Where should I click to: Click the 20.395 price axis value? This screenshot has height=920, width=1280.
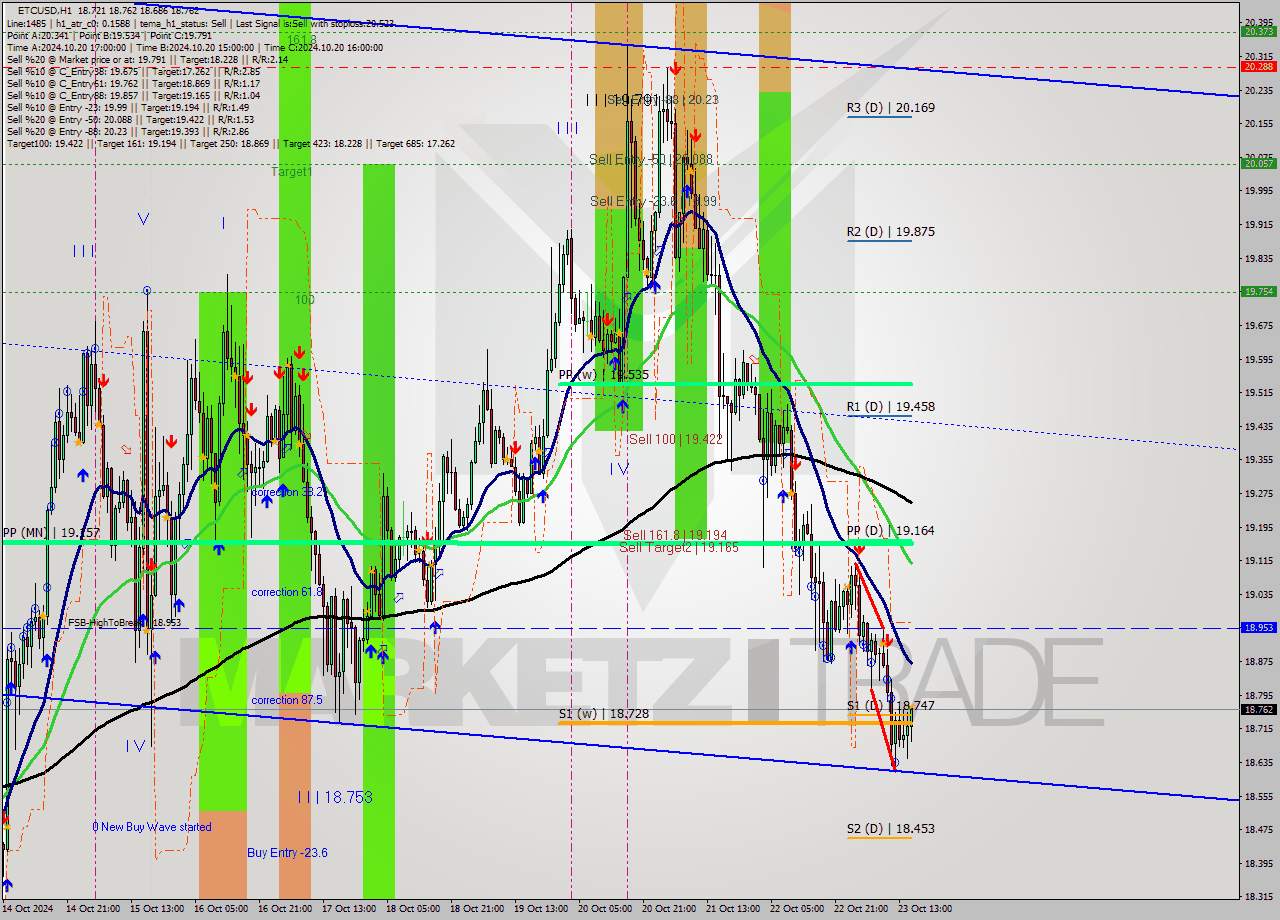(x=1258, y=22)
